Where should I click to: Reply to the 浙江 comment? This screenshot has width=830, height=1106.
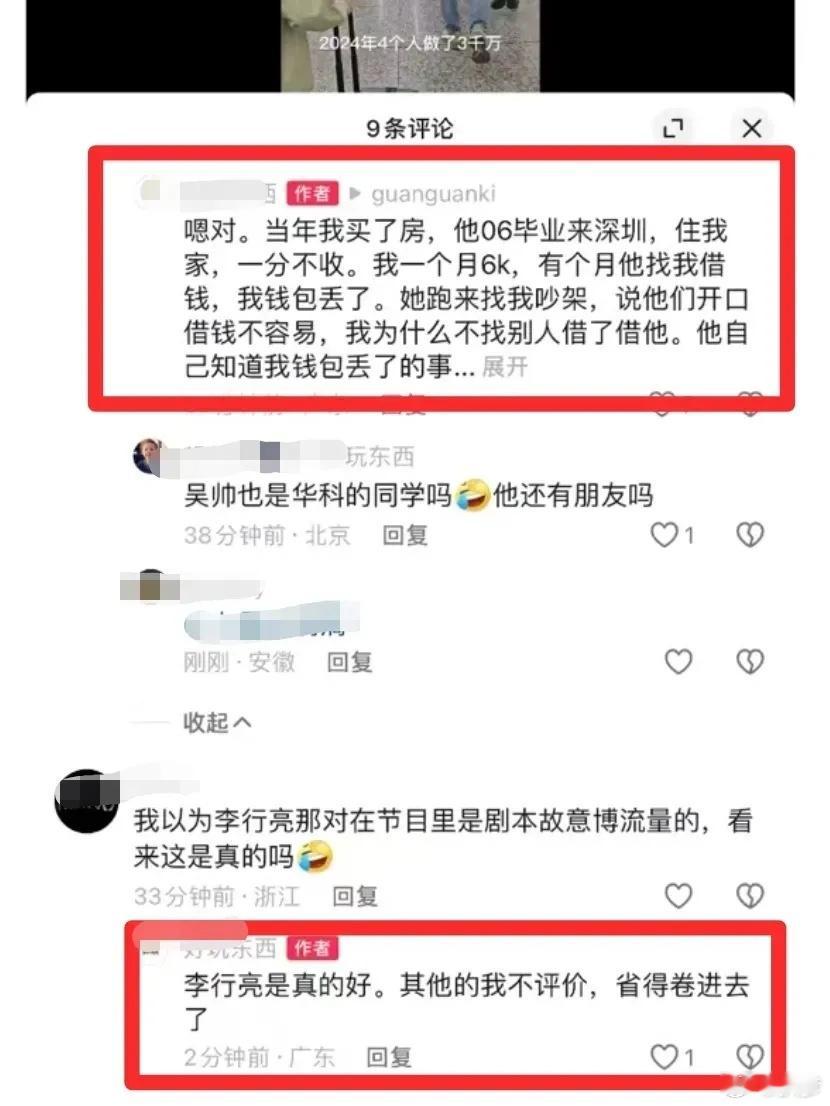pyautogui.click(x=355, y=896)
